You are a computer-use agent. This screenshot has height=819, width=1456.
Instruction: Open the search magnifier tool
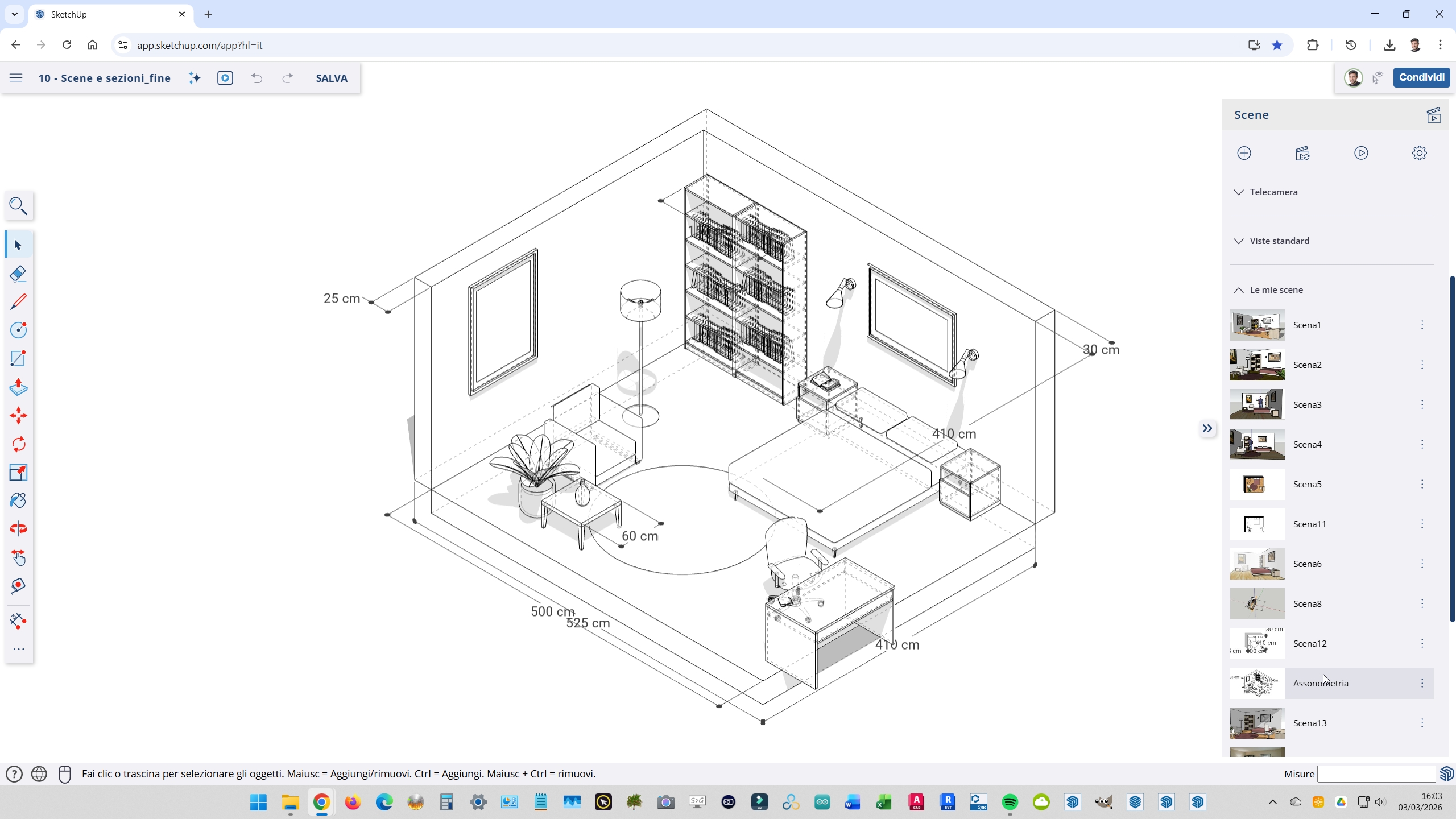point(18,206)
